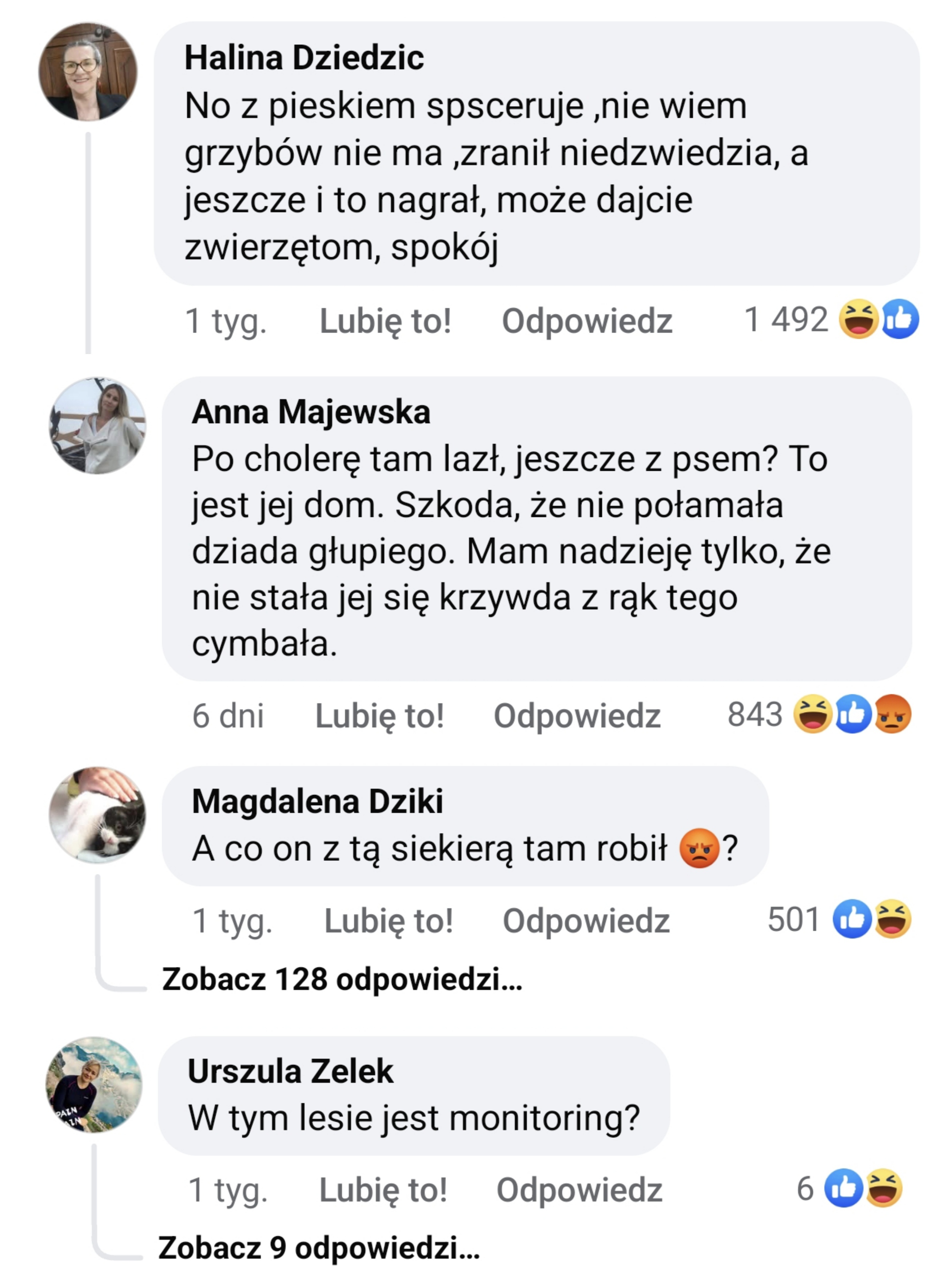944x1288 pixels.
Task: Like Halina Dziedzic's comment with Lubię to!
Action: [385, 321]
